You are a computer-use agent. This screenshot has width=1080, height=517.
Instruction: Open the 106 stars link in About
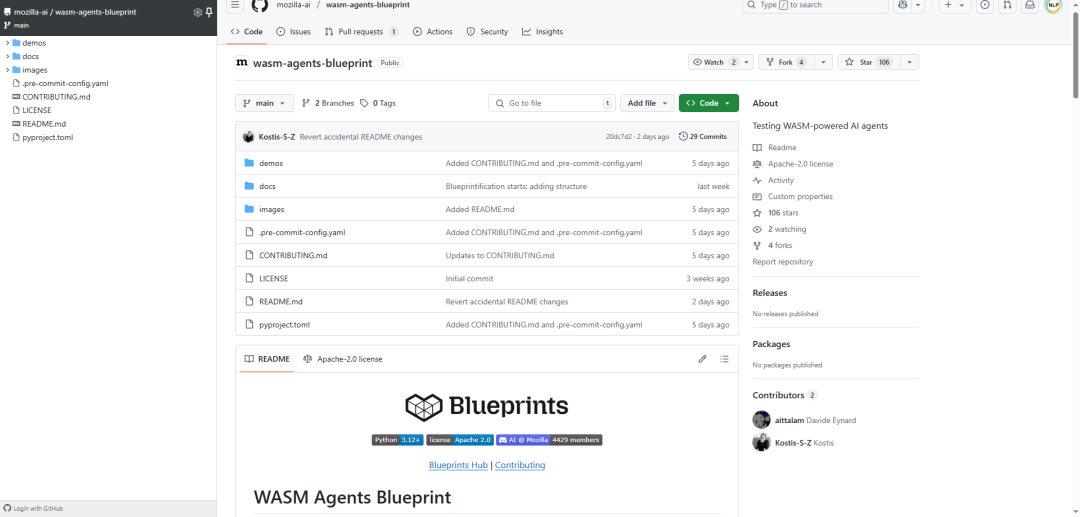pyautogui.click(x=783, y=213)
